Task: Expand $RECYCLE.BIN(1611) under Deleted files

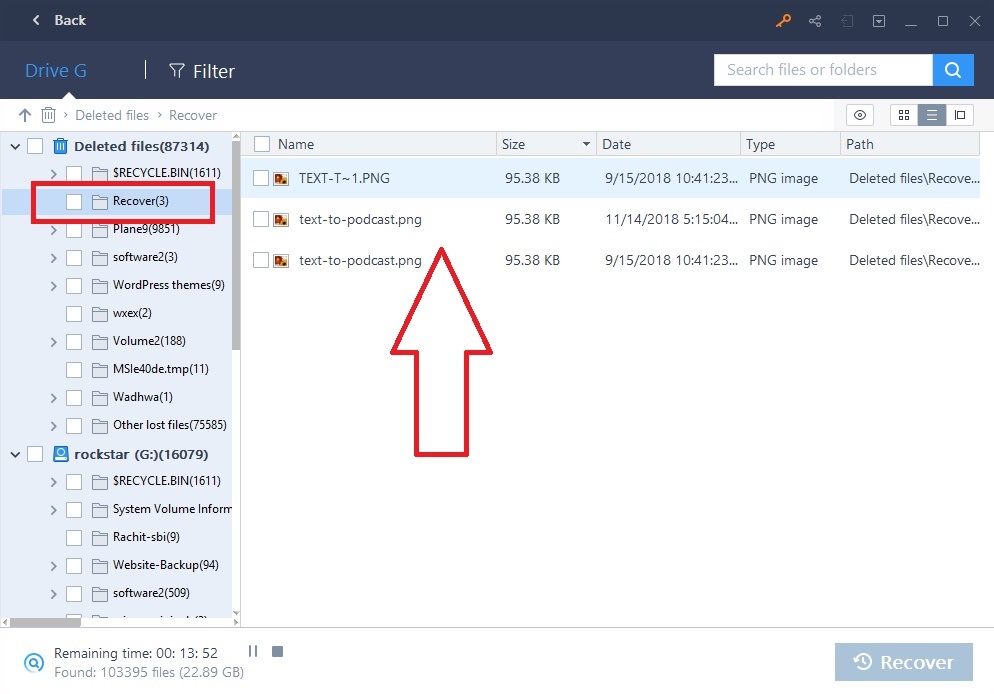Action: point(53,173)
